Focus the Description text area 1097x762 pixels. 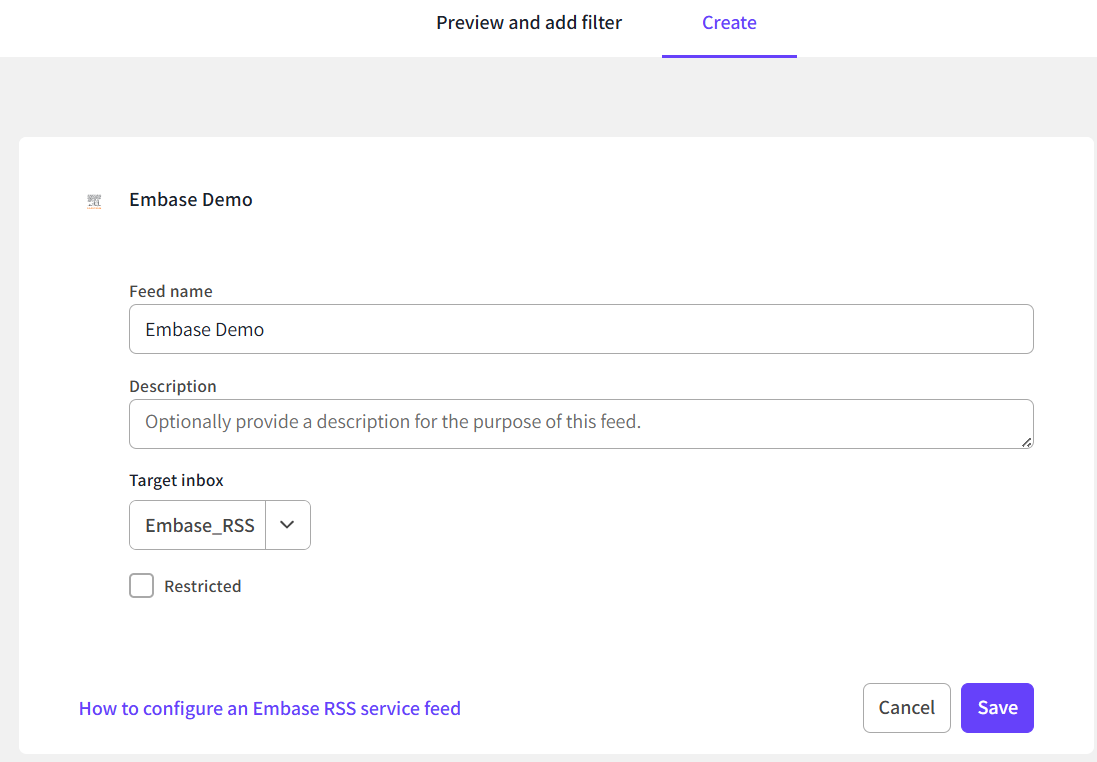[x=580, y=423]
